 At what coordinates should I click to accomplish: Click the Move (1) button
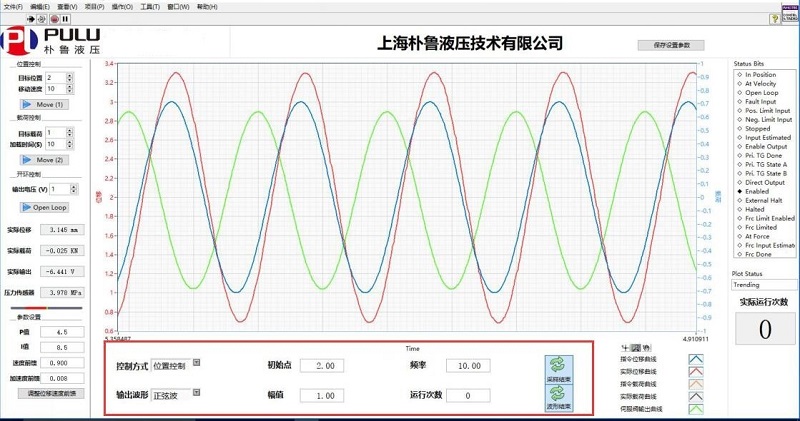click(44, 104)
